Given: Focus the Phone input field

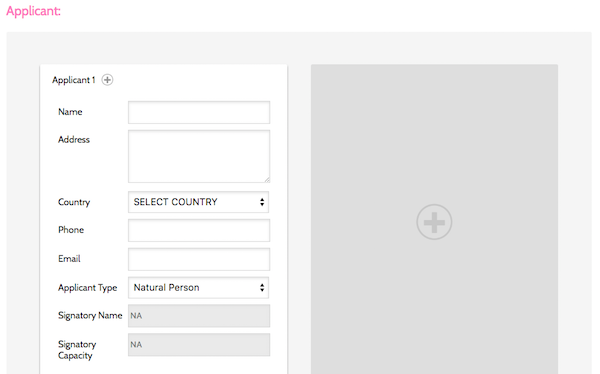Looking at the screenshot, I should point(199,230).
